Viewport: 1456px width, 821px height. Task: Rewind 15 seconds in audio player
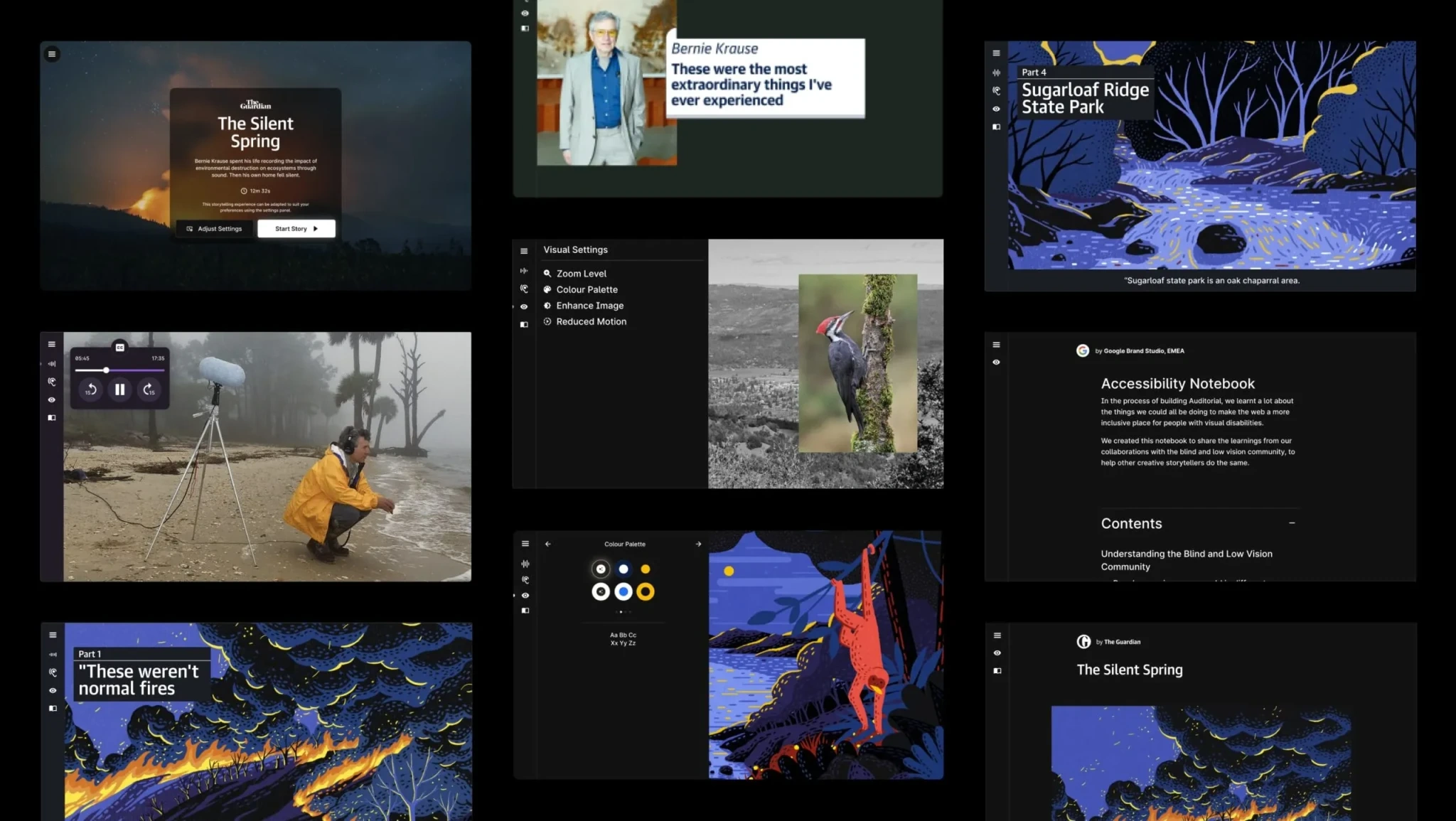pyautogui.click(x=91, y=390)
